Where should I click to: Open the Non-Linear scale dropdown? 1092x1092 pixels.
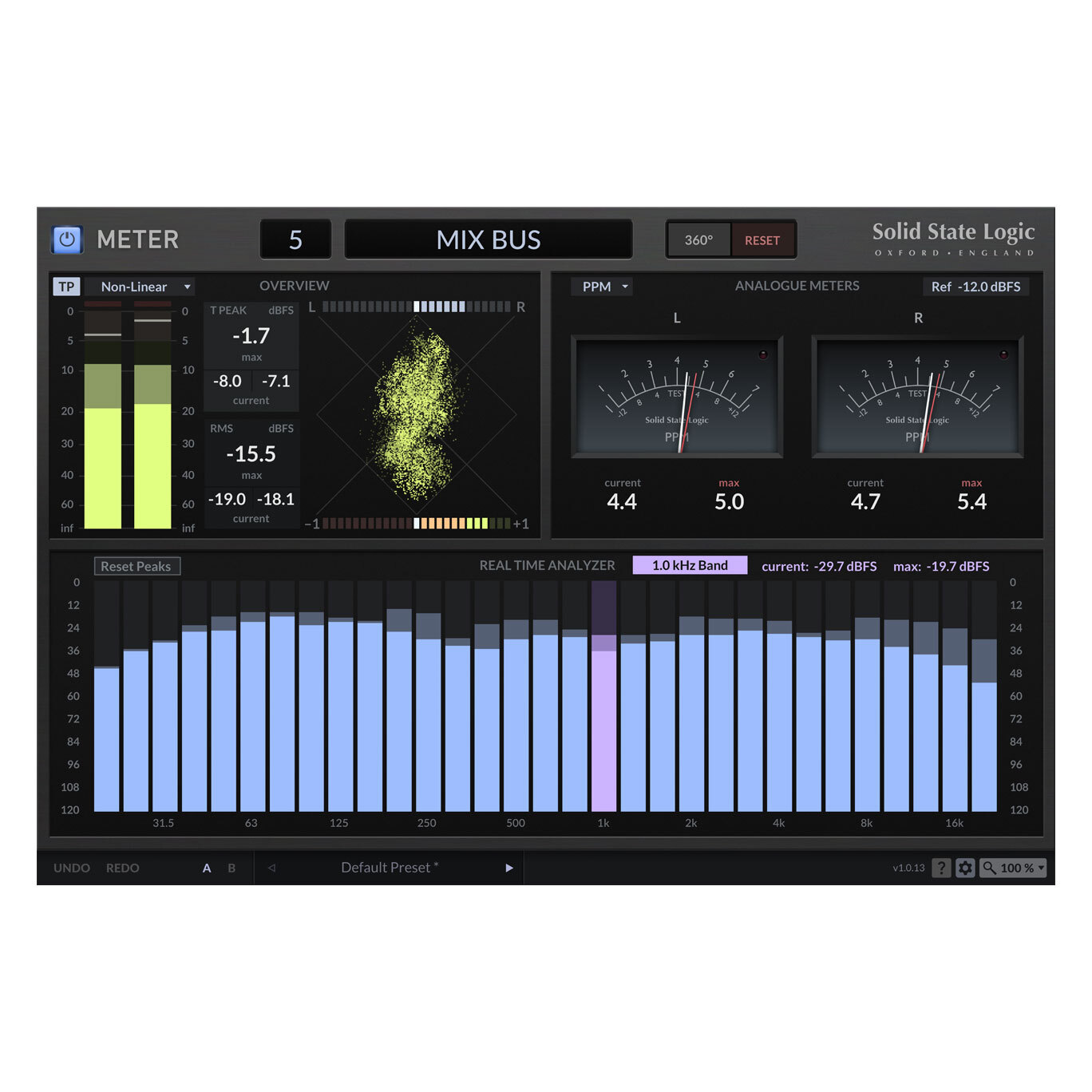point(140,287)
